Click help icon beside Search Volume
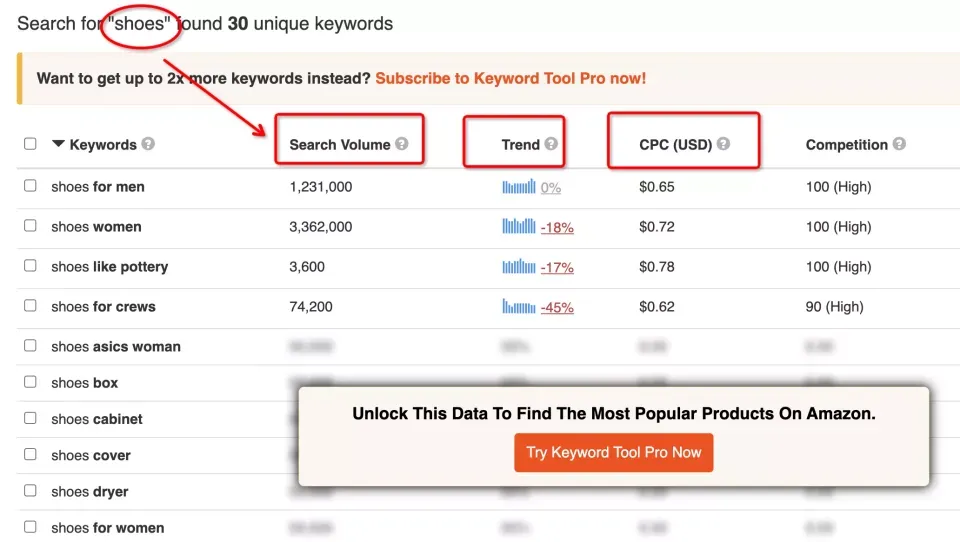960x542 pixels. click(401, 144)
